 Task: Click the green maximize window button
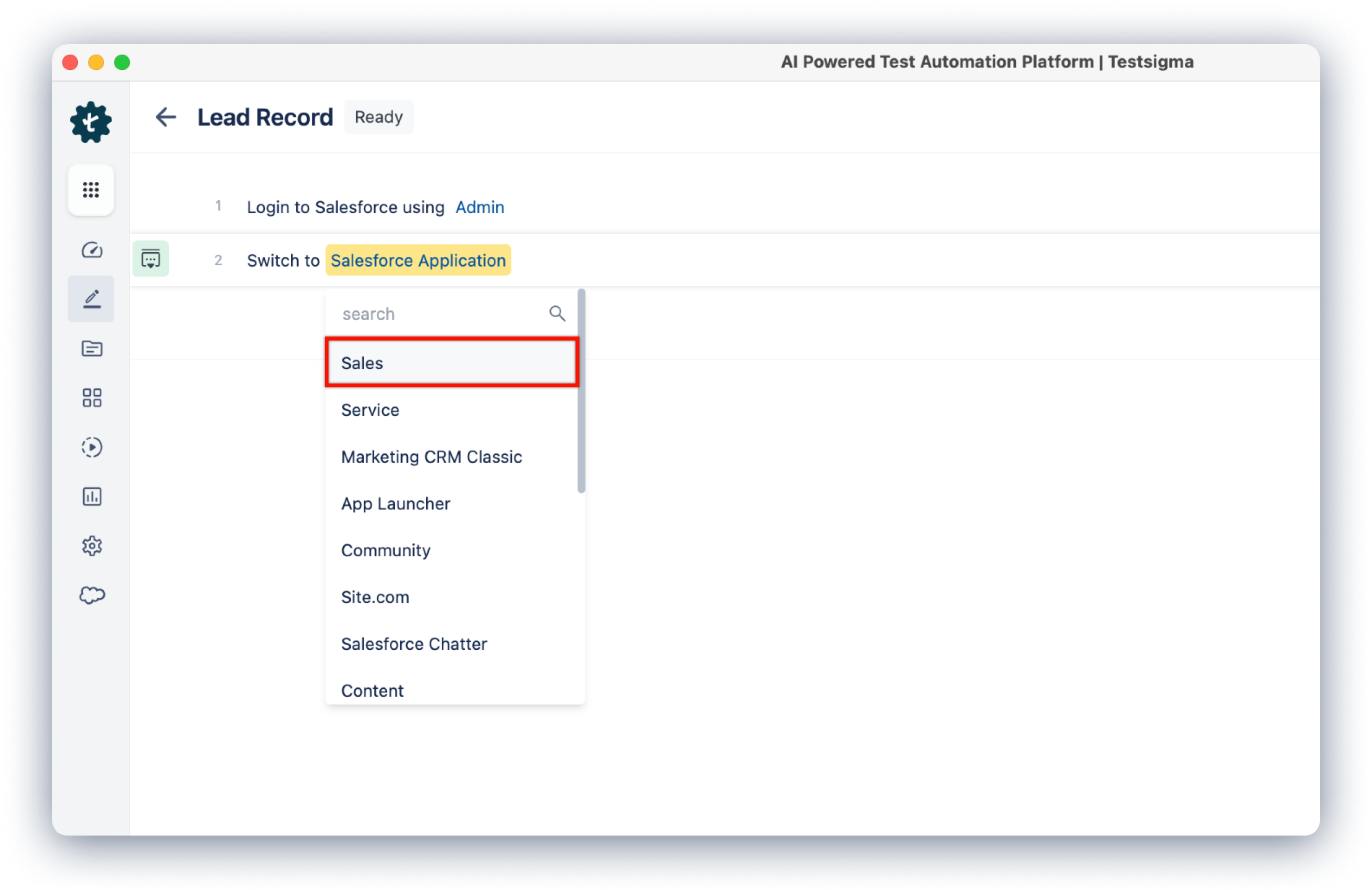coord(122,62)
